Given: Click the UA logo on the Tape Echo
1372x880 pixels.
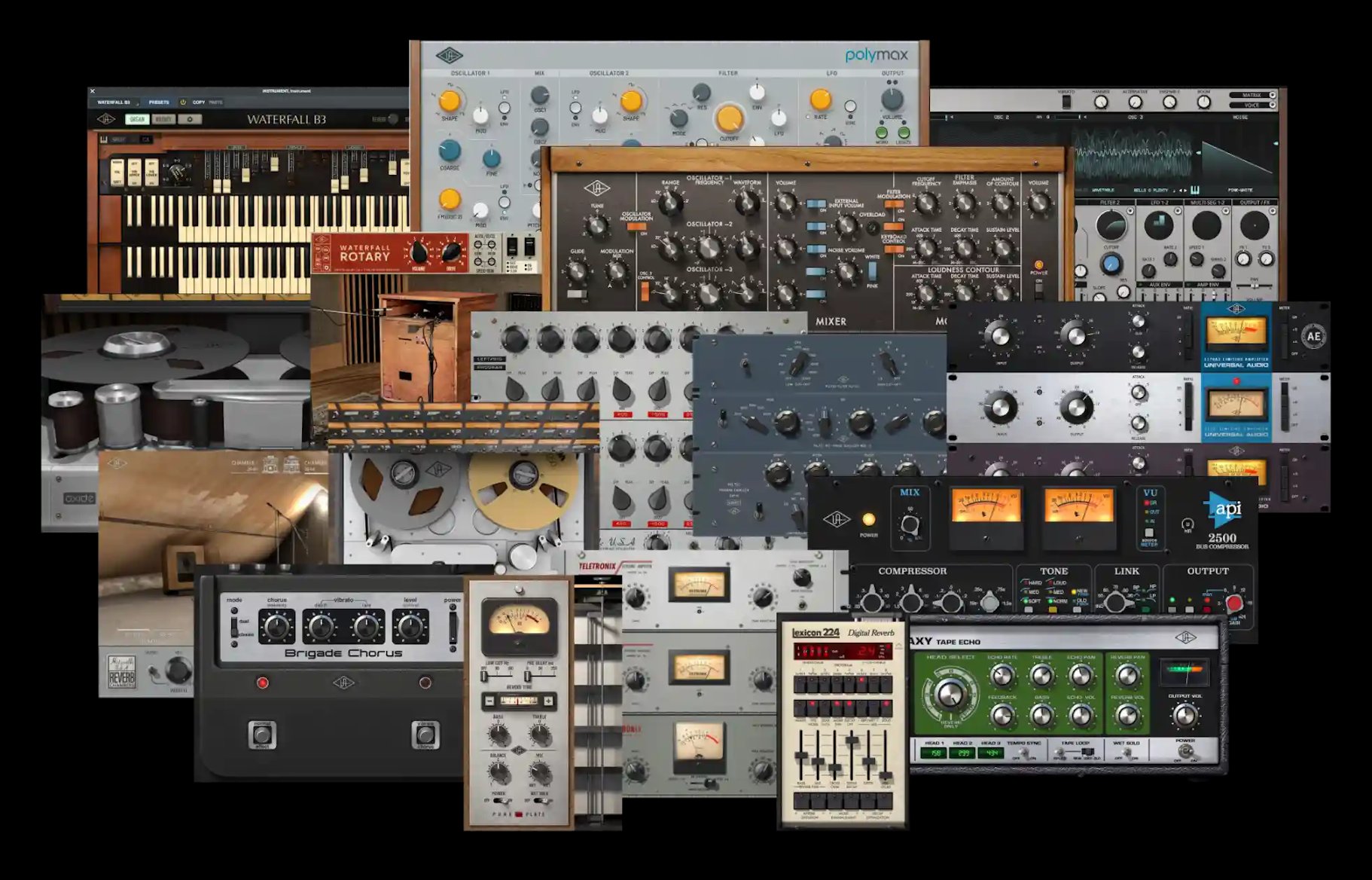Looking at the screenshot, I should 1185,638.
